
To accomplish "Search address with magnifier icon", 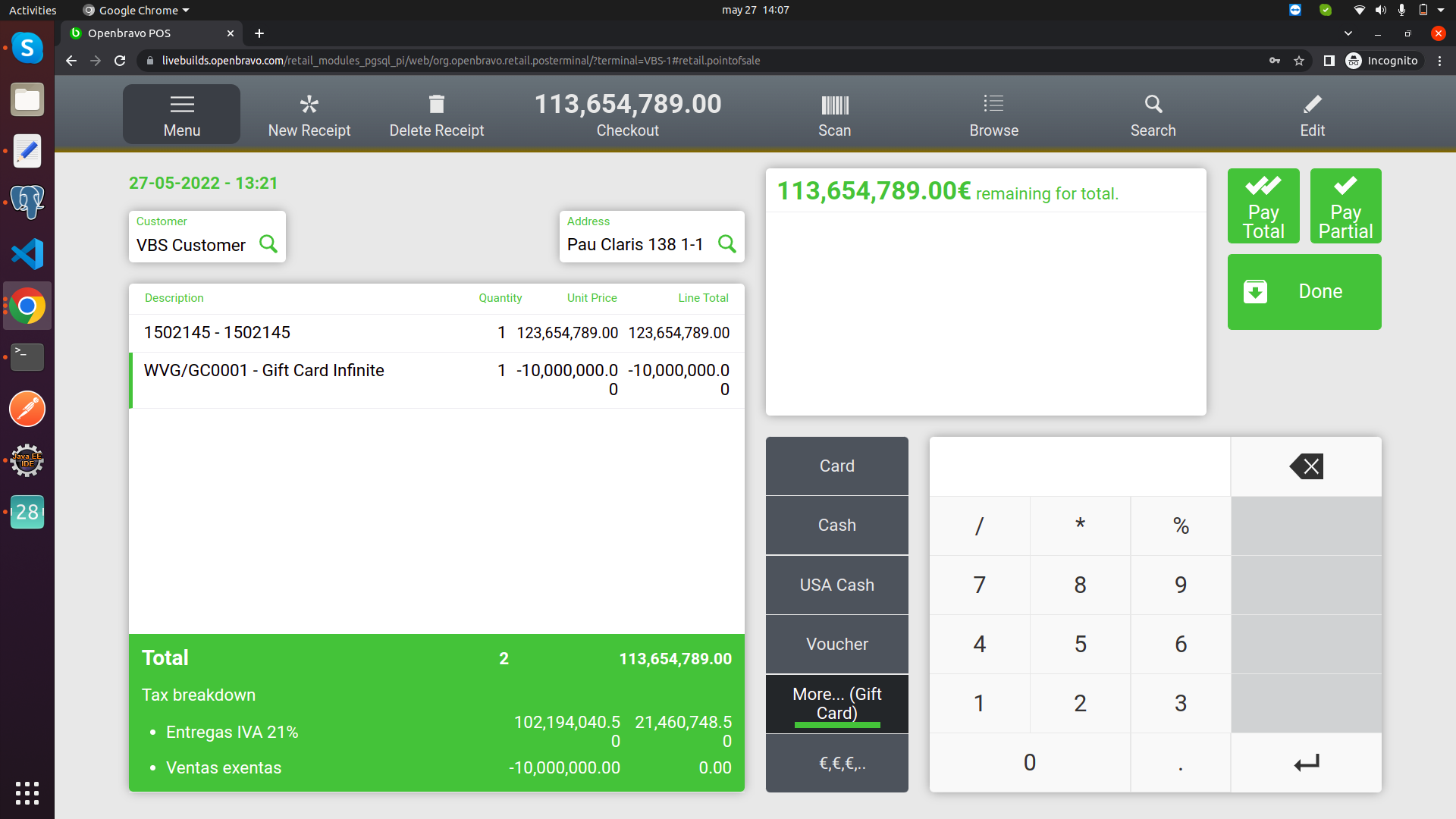I will (726, 244).
